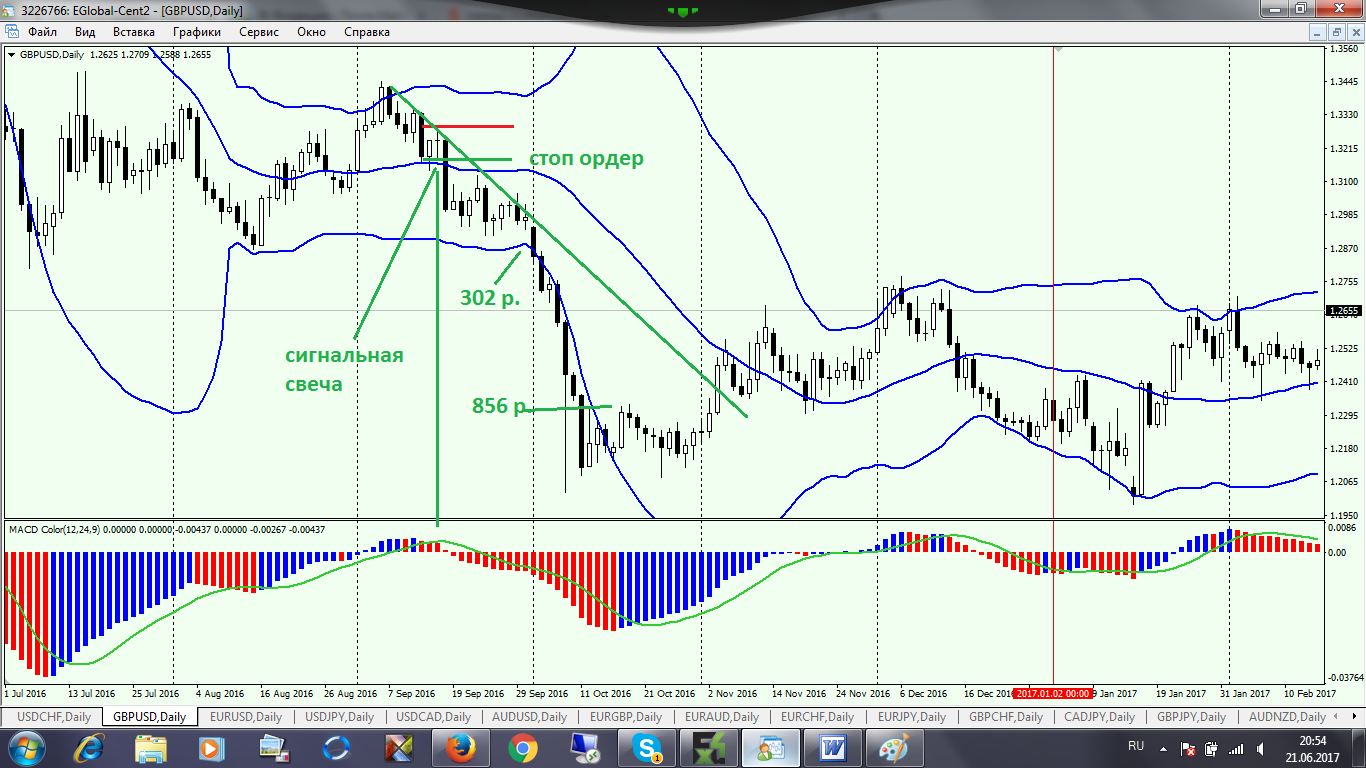The width and height of the screenshot is (1366, 768).
Task: Select the сигнальная свеча text label
Action: coord(344,369)
